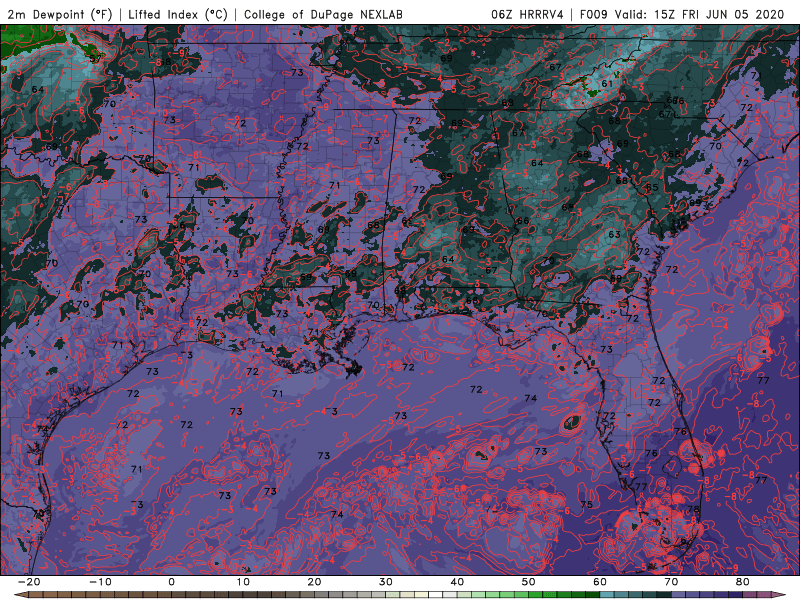
Task: Click the -10 label on the color scale
Action: pyautogui.click(x=100, y=582)
